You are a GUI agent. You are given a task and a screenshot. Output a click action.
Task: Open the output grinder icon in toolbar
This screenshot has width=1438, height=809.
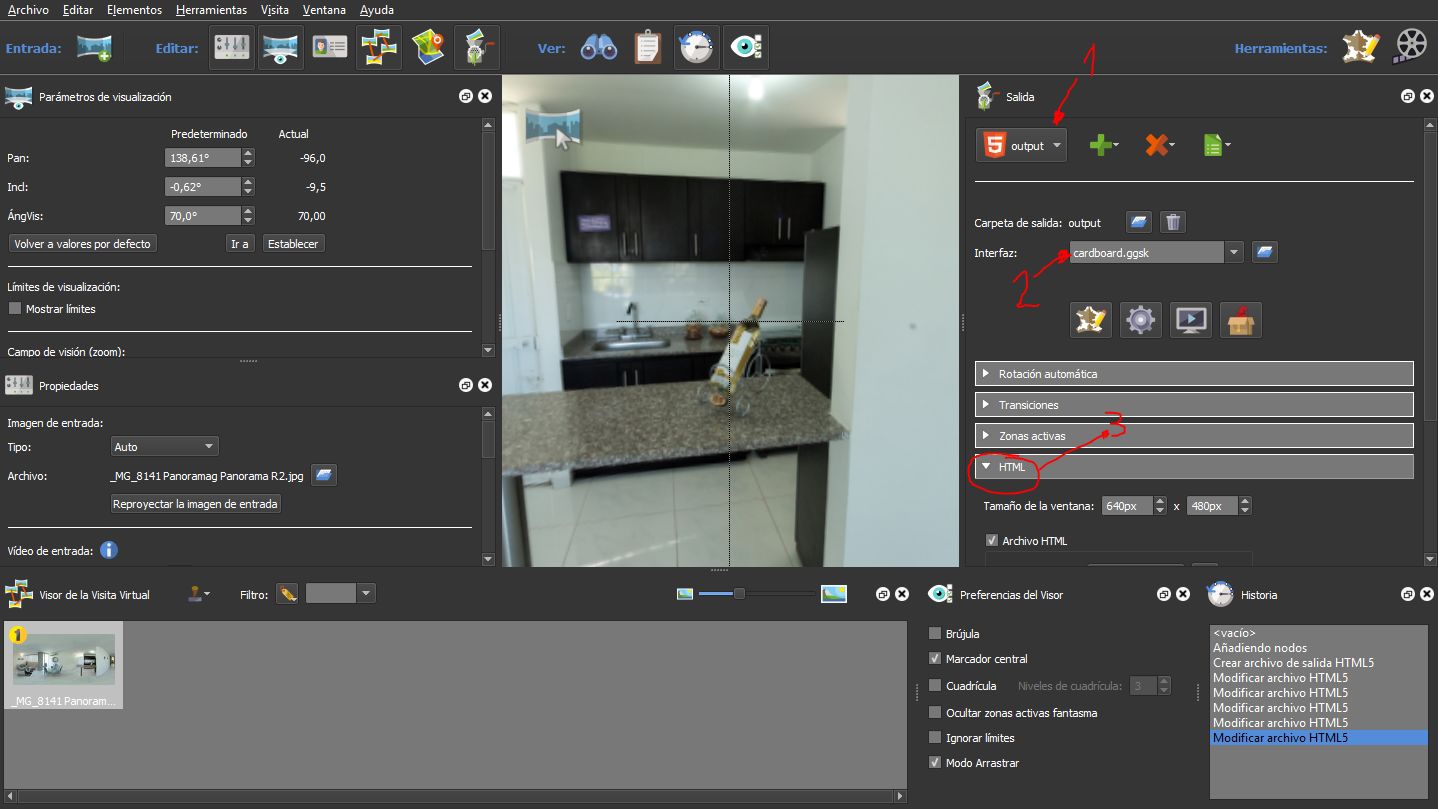click(477, 47)
